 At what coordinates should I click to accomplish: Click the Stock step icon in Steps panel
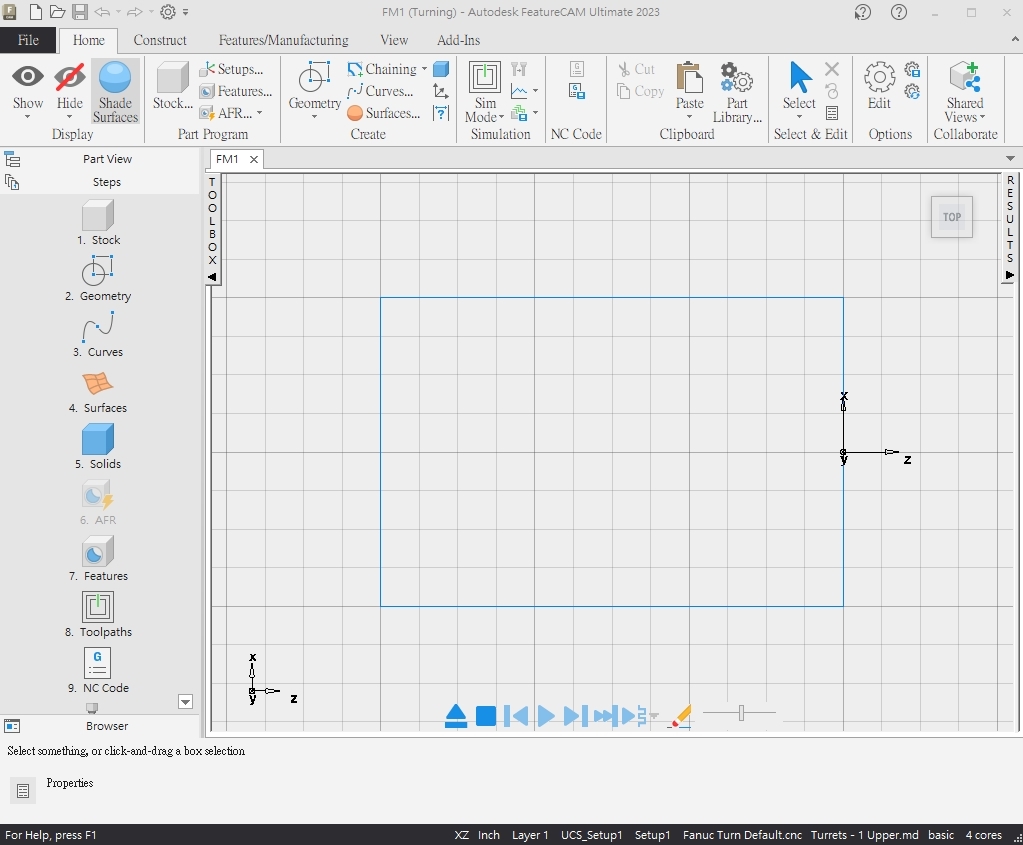[x=97, y=215]
